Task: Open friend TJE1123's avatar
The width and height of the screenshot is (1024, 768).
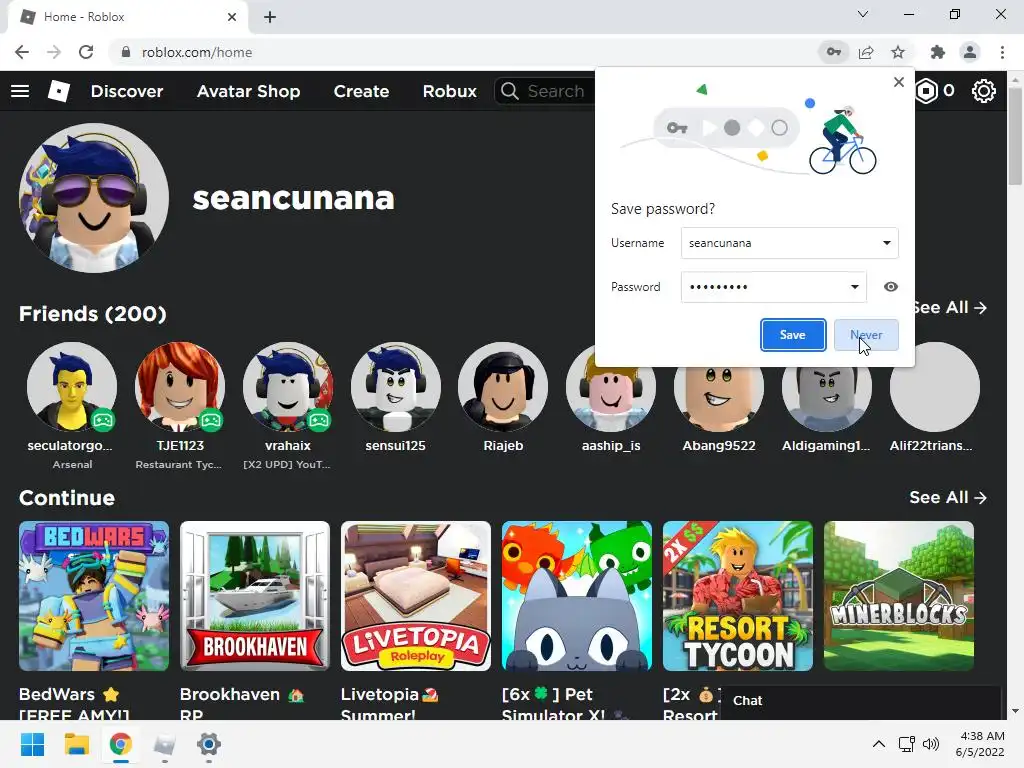Action: 180,387
